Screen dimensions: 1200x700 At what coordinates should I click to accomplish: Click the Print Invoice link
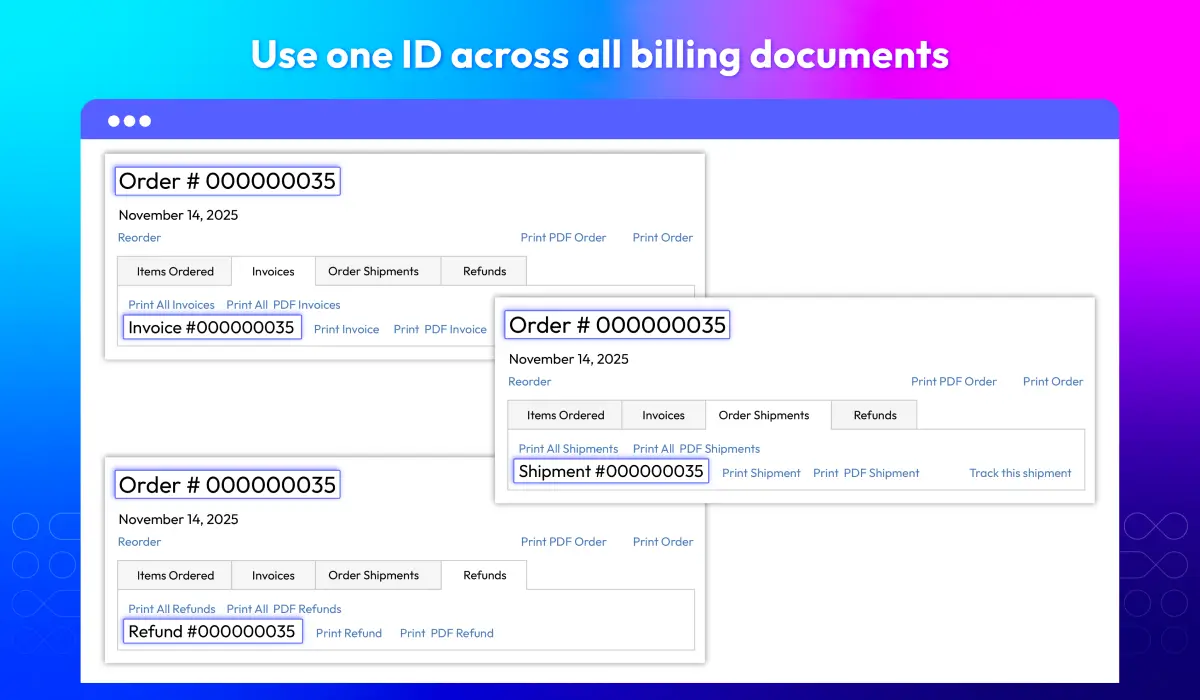click(x=346, y=329)
